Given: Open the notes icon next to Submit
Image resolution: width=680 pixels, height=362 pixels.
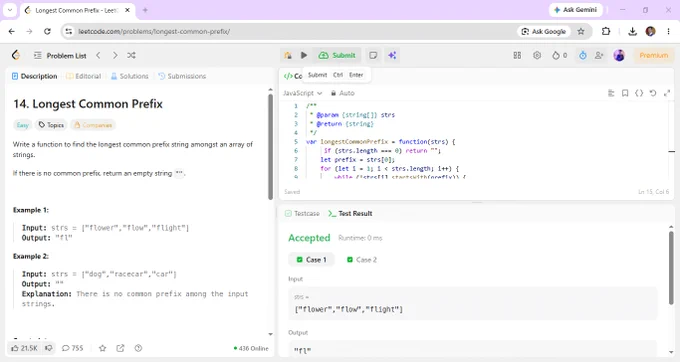Looking at the screenshot, I should (373, 55).
